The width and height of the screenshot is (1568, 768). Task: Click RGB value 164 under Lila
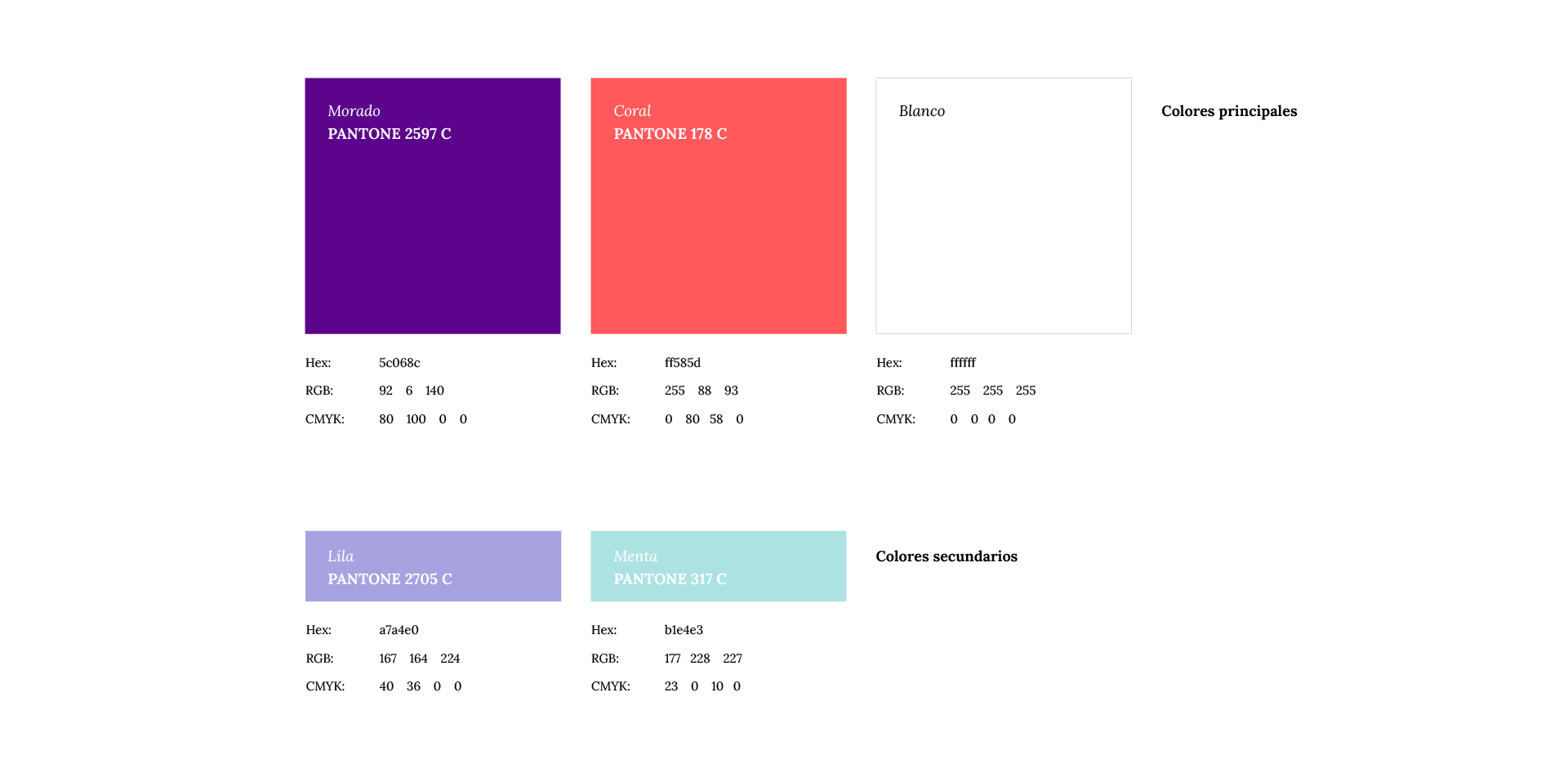[x=418, y=659]
